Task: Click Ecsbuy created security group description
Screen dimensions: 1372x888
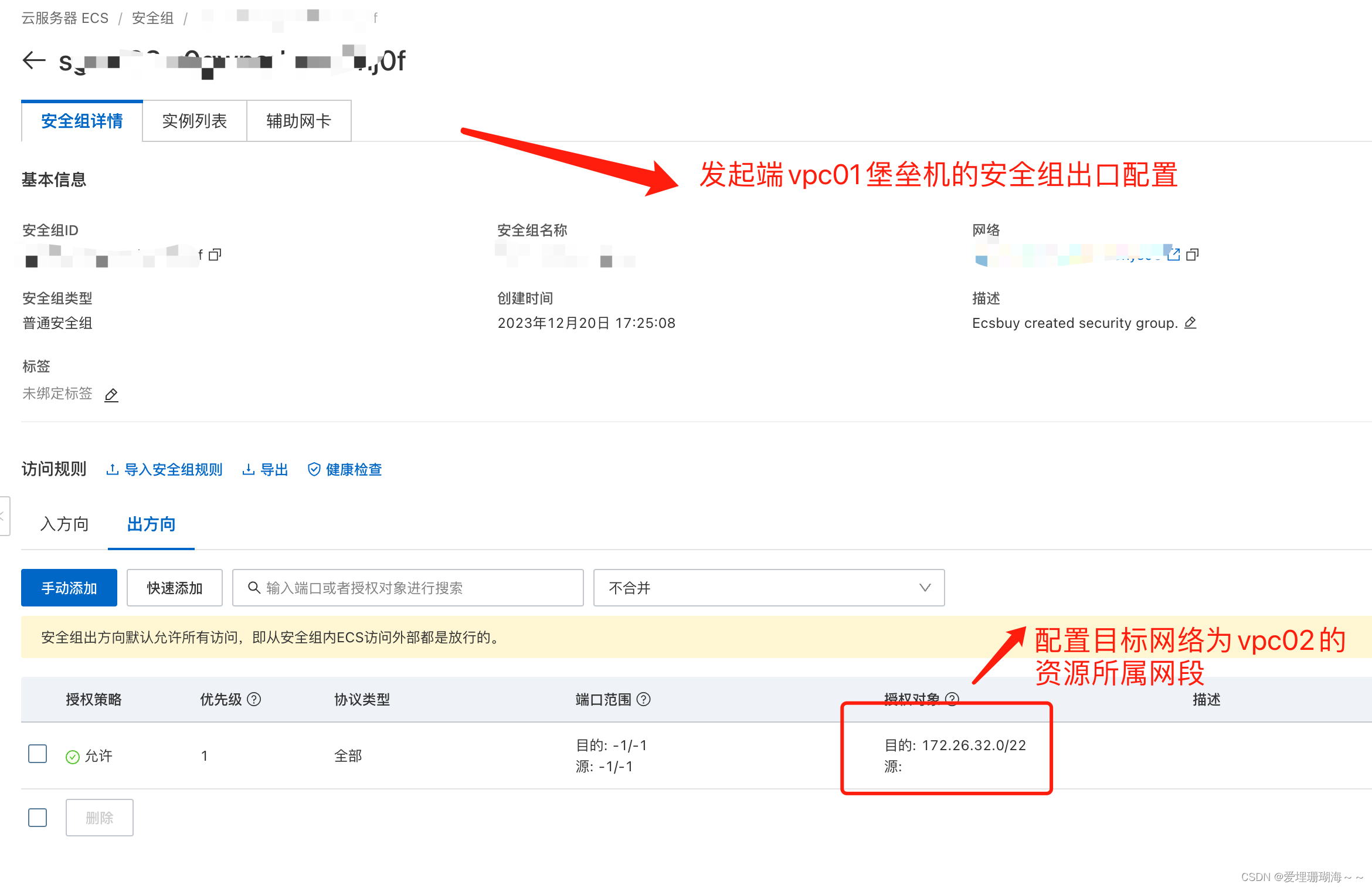Action: point(1075,323)
